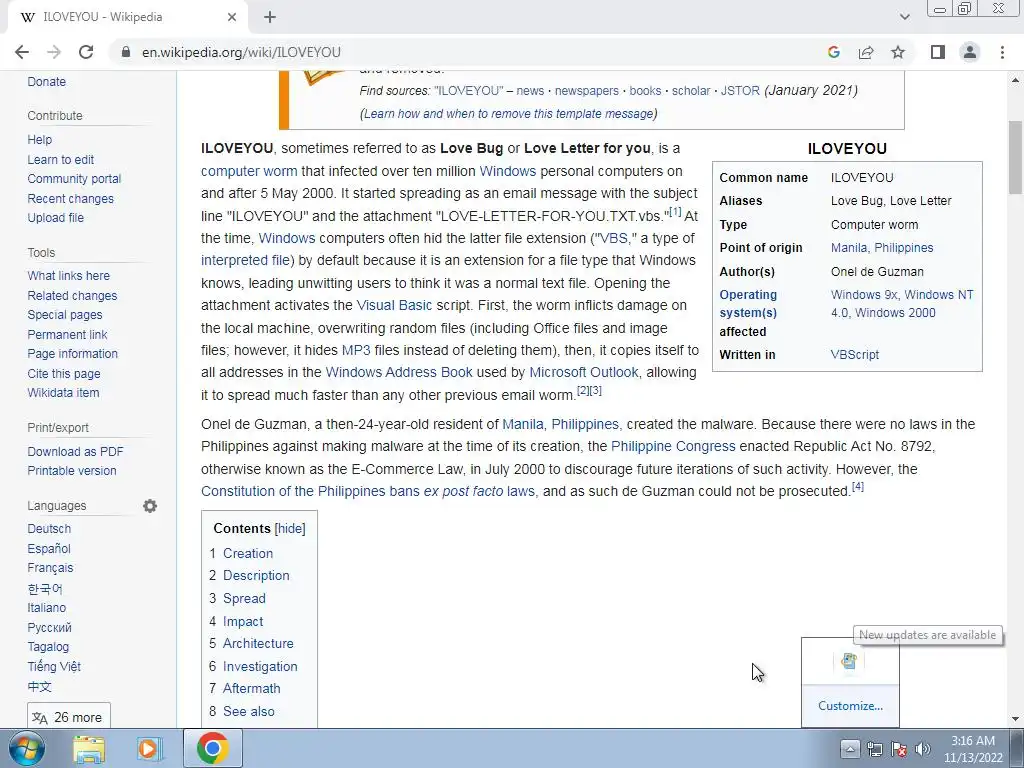Jump to the Architecture section
Screen dimensions: 1024x768
(x=258, y=643)
